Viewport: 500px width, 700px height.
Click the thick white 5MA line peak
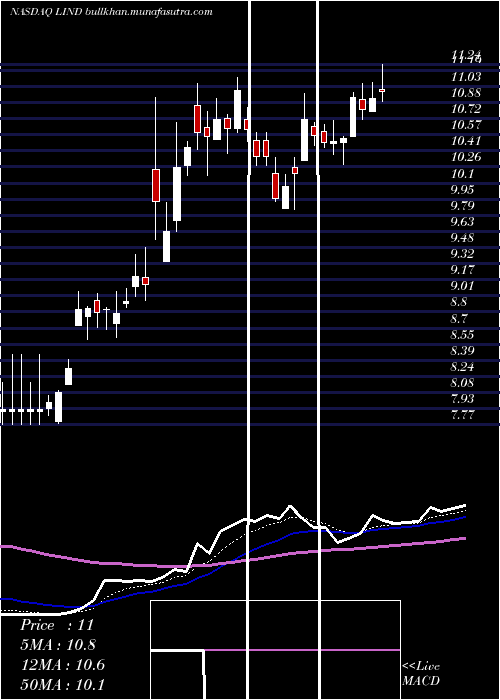pos(290,506)
